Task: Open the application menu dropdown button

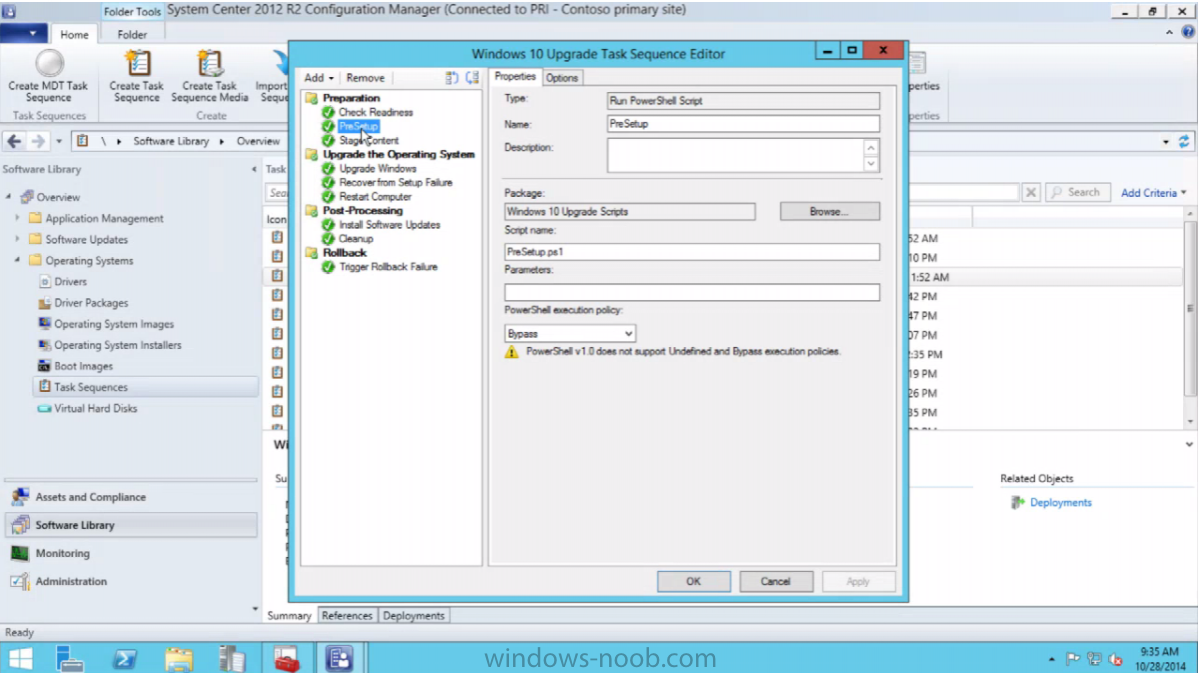Action: [24, 33]
